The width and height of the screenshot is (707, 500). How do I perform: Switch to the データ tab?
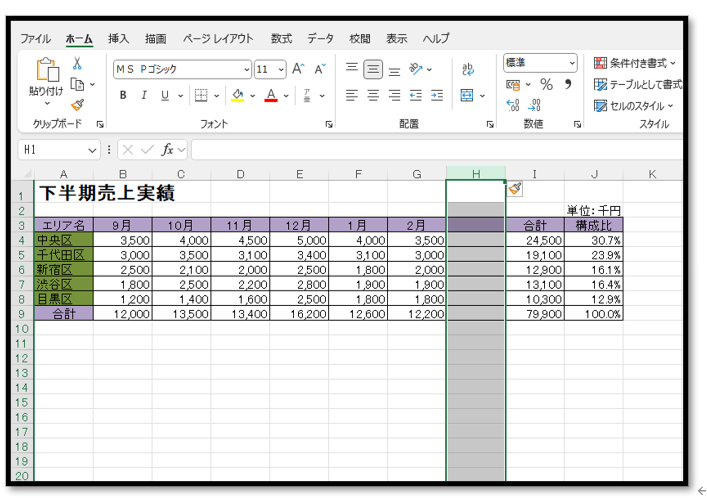(x=321, y=39)
